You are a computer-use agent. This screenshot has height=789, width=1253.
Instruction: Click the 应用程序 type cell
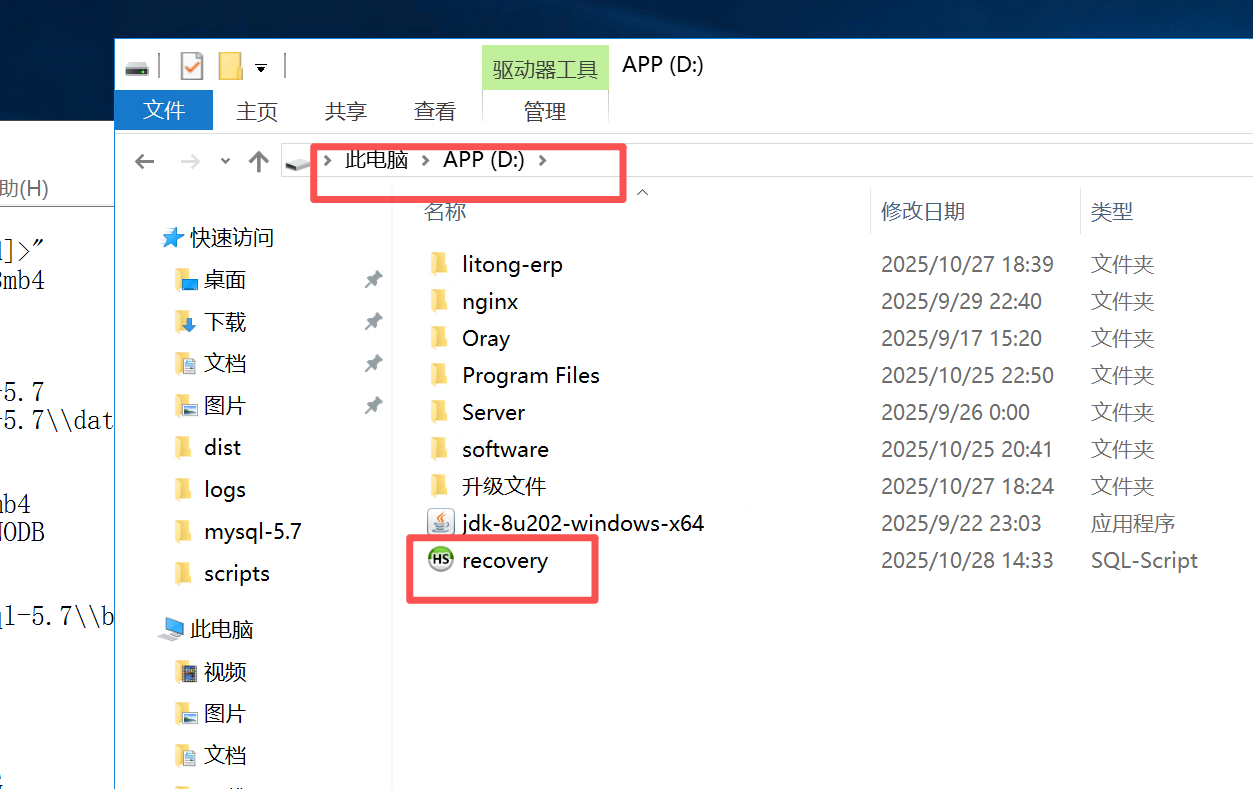coord(1133,523)
